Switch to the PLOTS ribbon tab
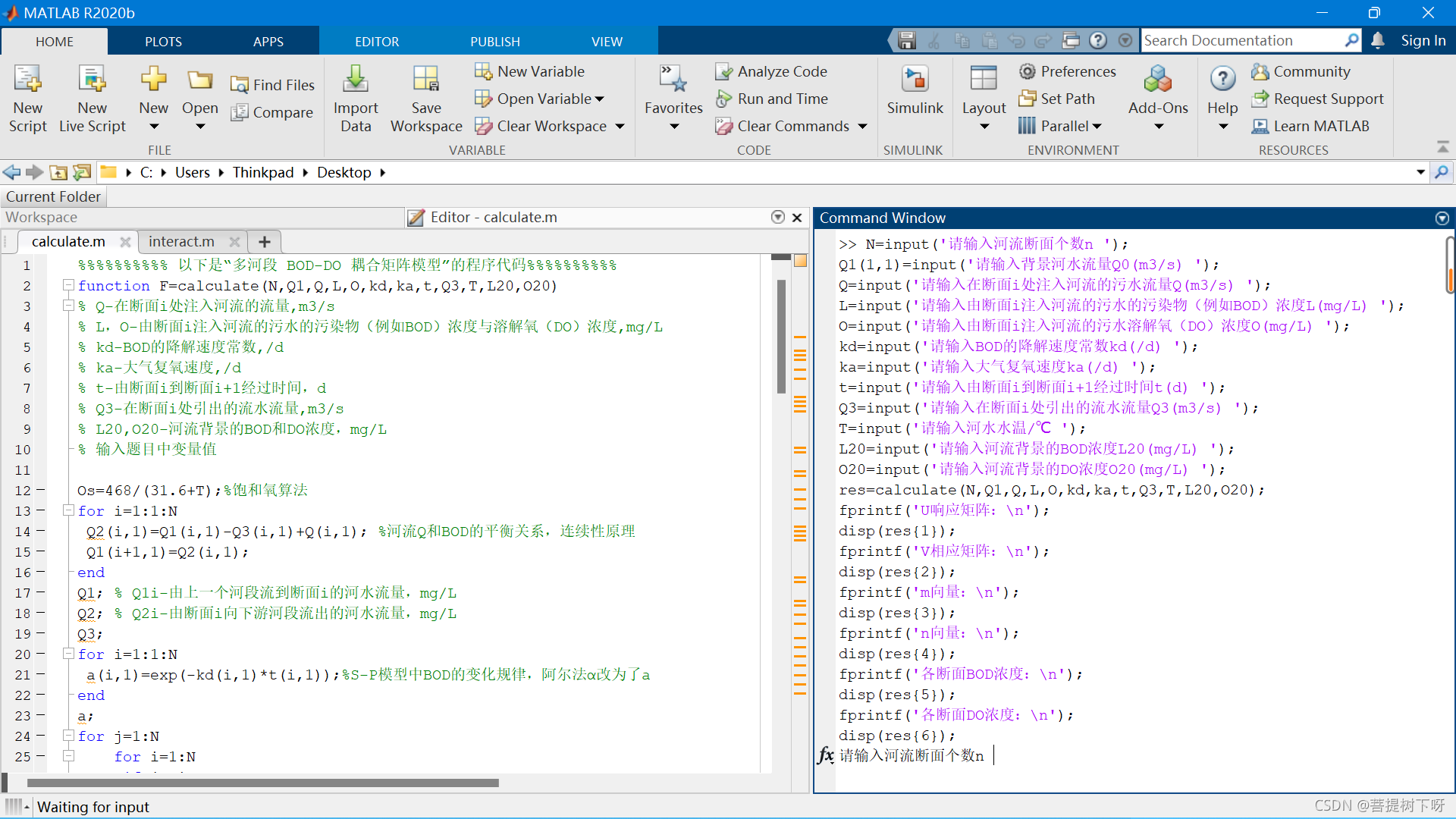1456x819 pixels. (x=163, y=42)
